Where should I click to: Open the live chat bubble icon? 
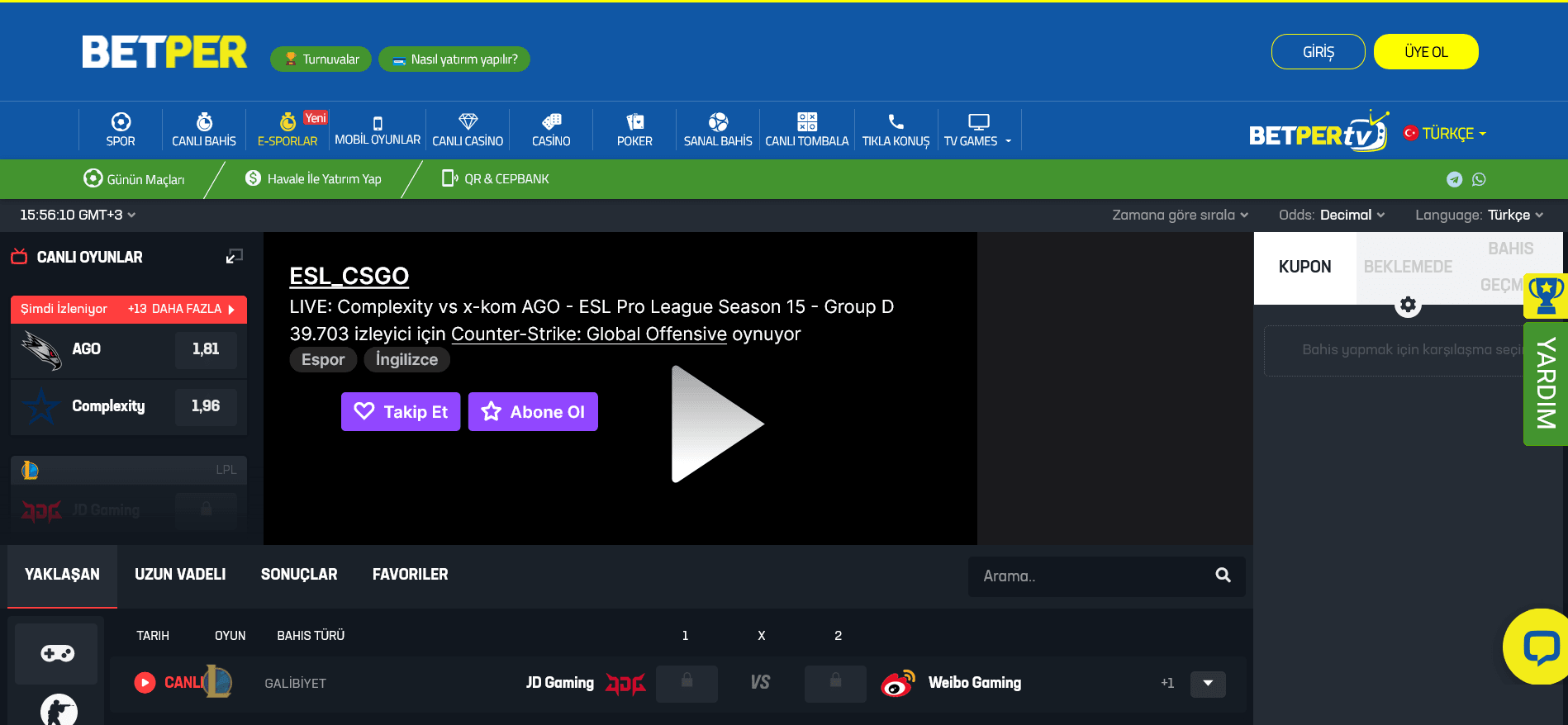[x=1540, y=647]
